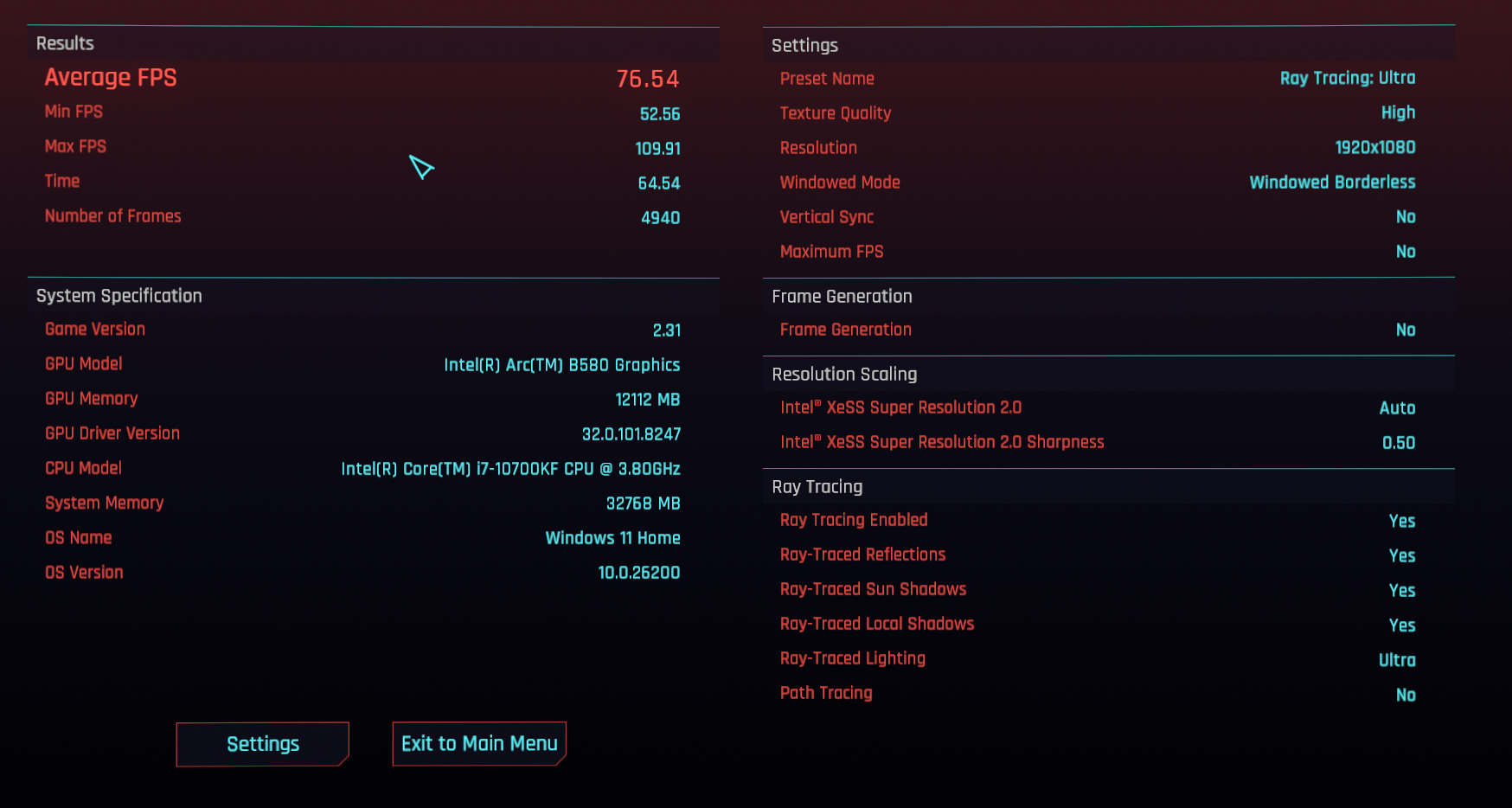Click the System Specification section header
1512x808 pixels.
(x=119, y=296)
